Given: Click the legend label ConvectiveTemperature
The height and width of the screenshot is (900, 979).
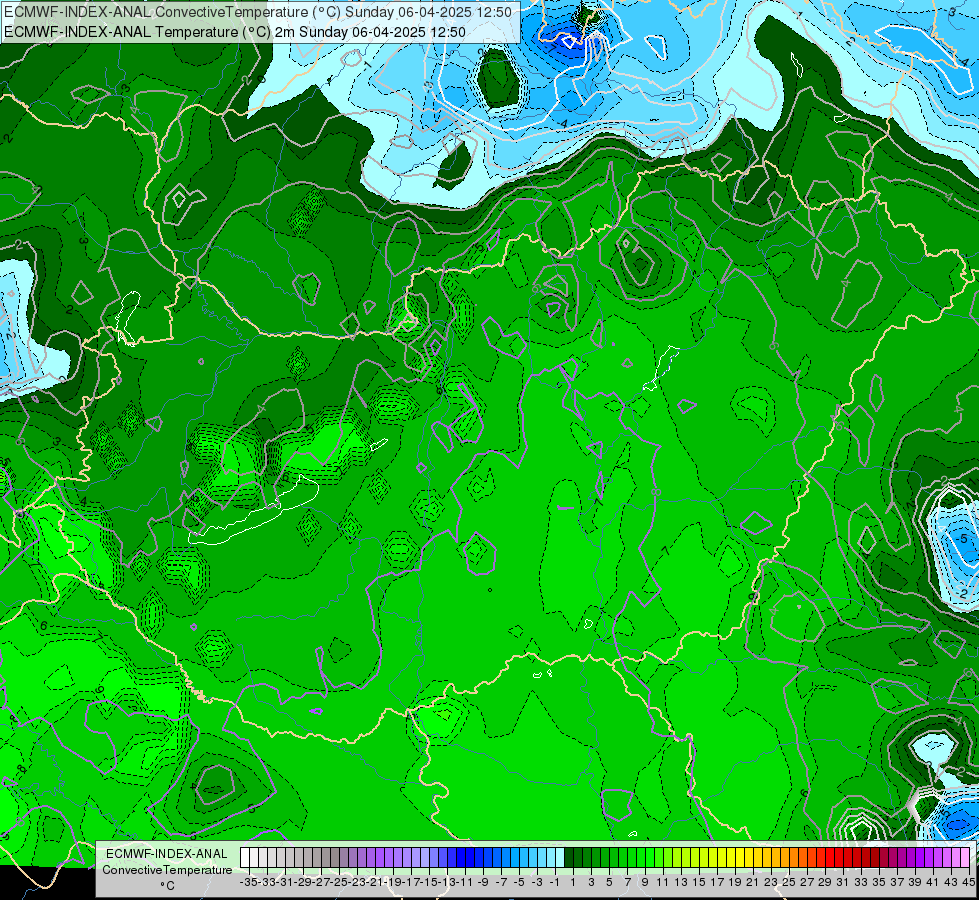Looking at the screenshot, I should 167,869.
